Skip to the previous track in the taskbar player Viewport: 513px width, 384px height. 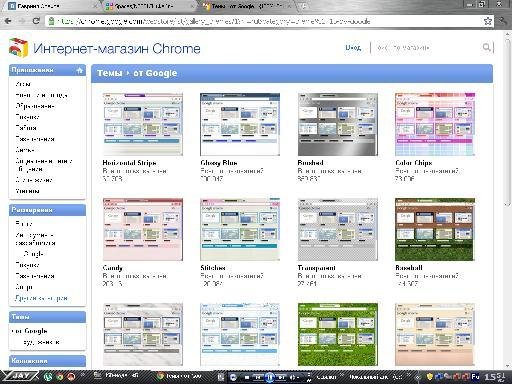point(258,377)
